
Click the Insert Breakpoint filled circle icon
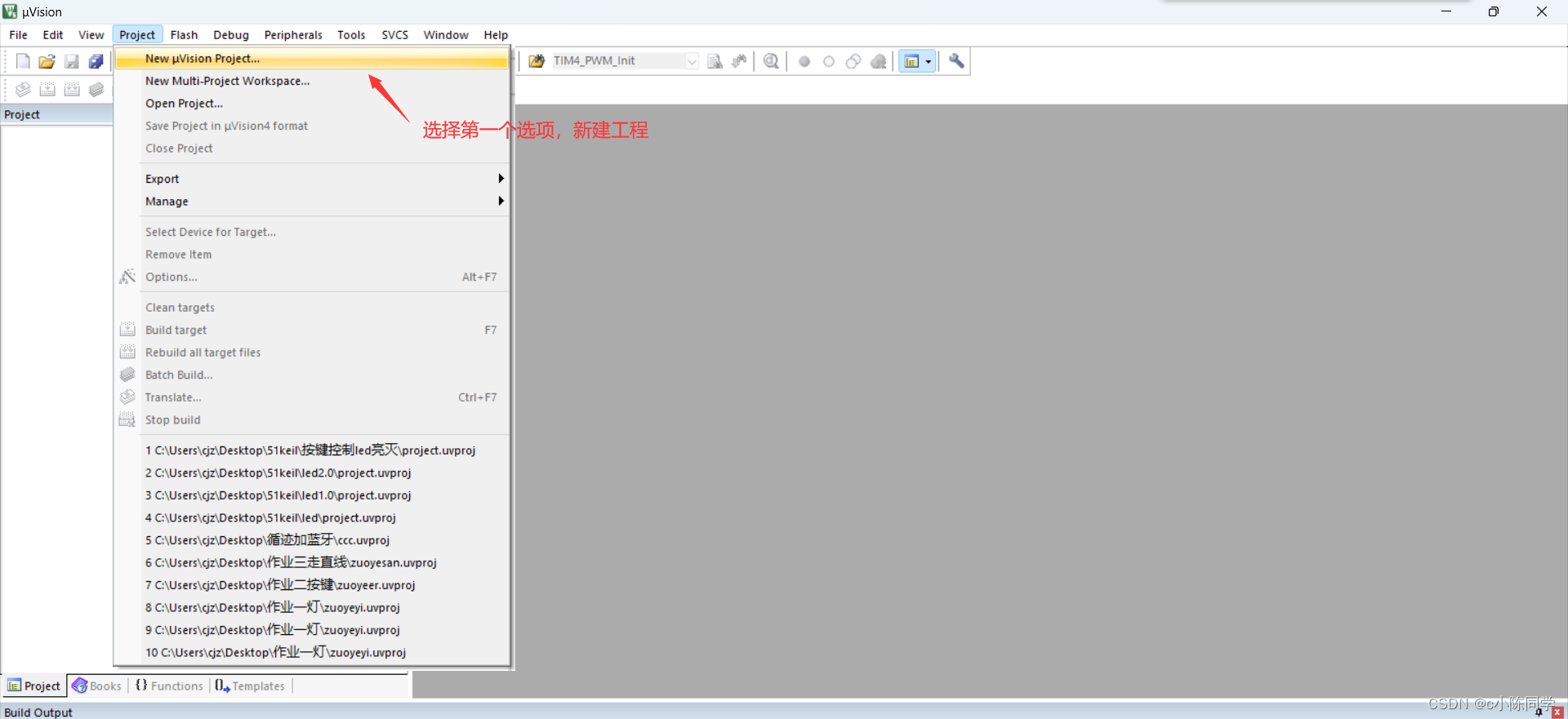pyautogui.click(x=804, y=61)
